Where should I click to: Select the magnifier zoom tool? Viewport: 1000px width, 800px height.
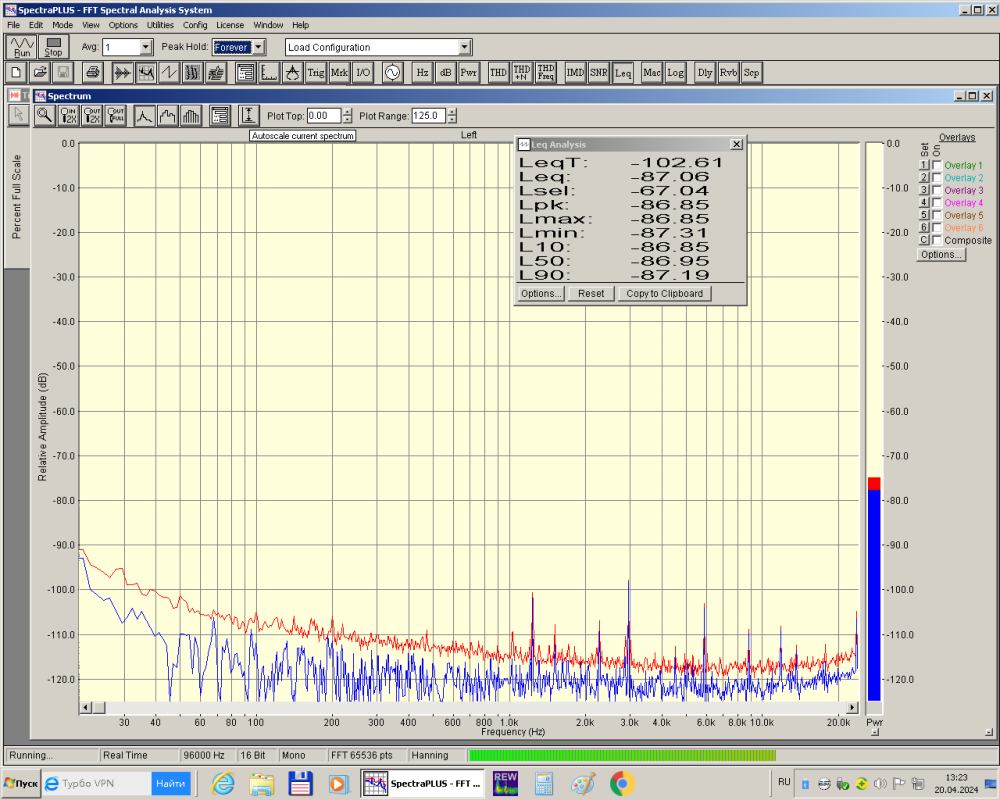pyautogui.click(x=44, y=115)
